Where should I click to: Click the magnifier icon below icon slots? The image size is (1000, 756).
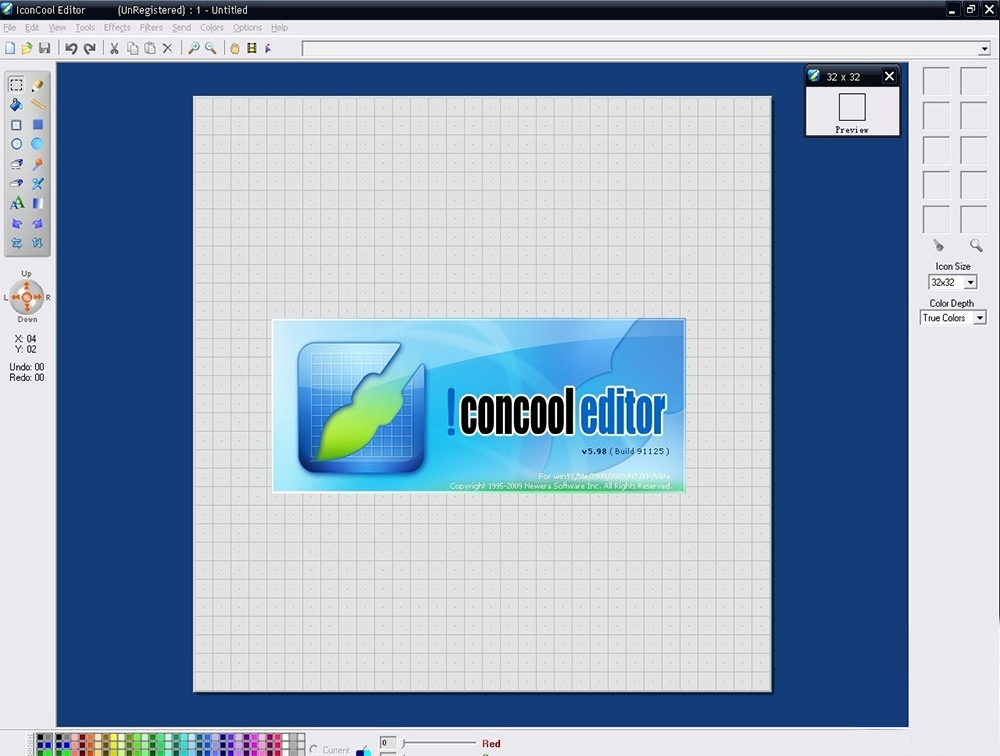click(976, 246)
